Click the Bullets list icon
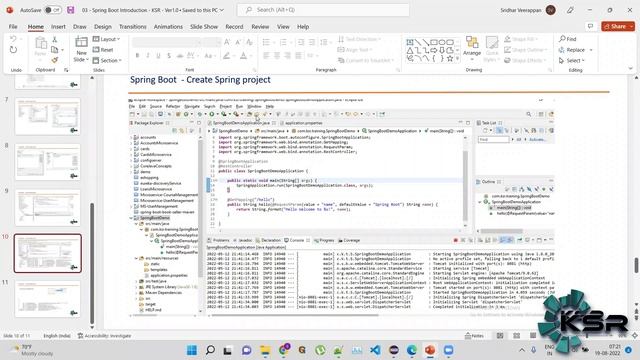The width and height of the screenshot is (640, 360). pos(266,42)
